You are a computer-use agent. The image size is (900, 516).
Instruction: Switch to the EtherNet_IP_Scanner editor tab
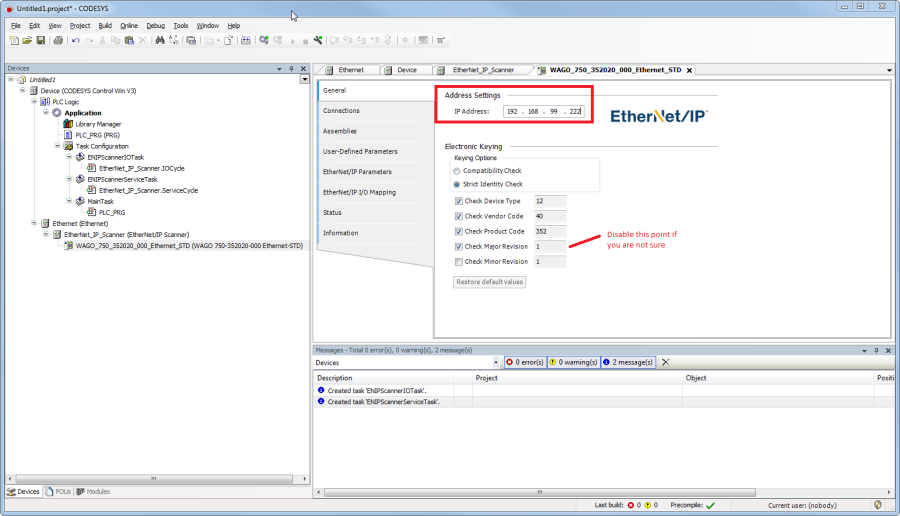coord(483,70)
